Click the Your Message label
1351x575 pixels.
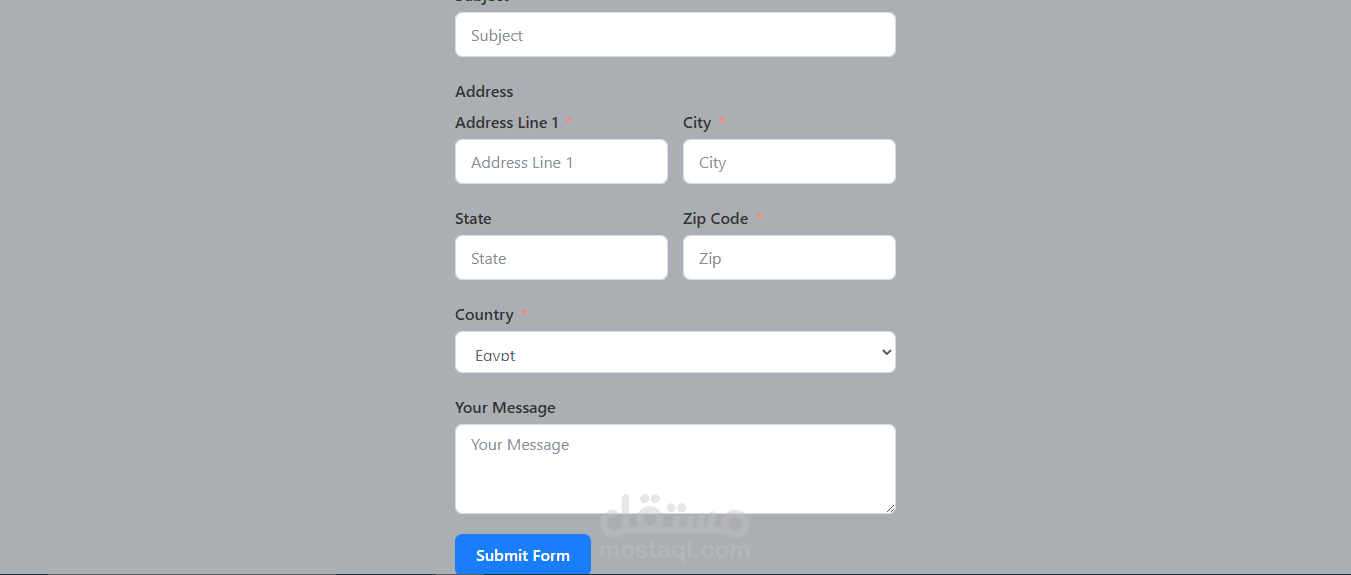click(x=505, y=408)
